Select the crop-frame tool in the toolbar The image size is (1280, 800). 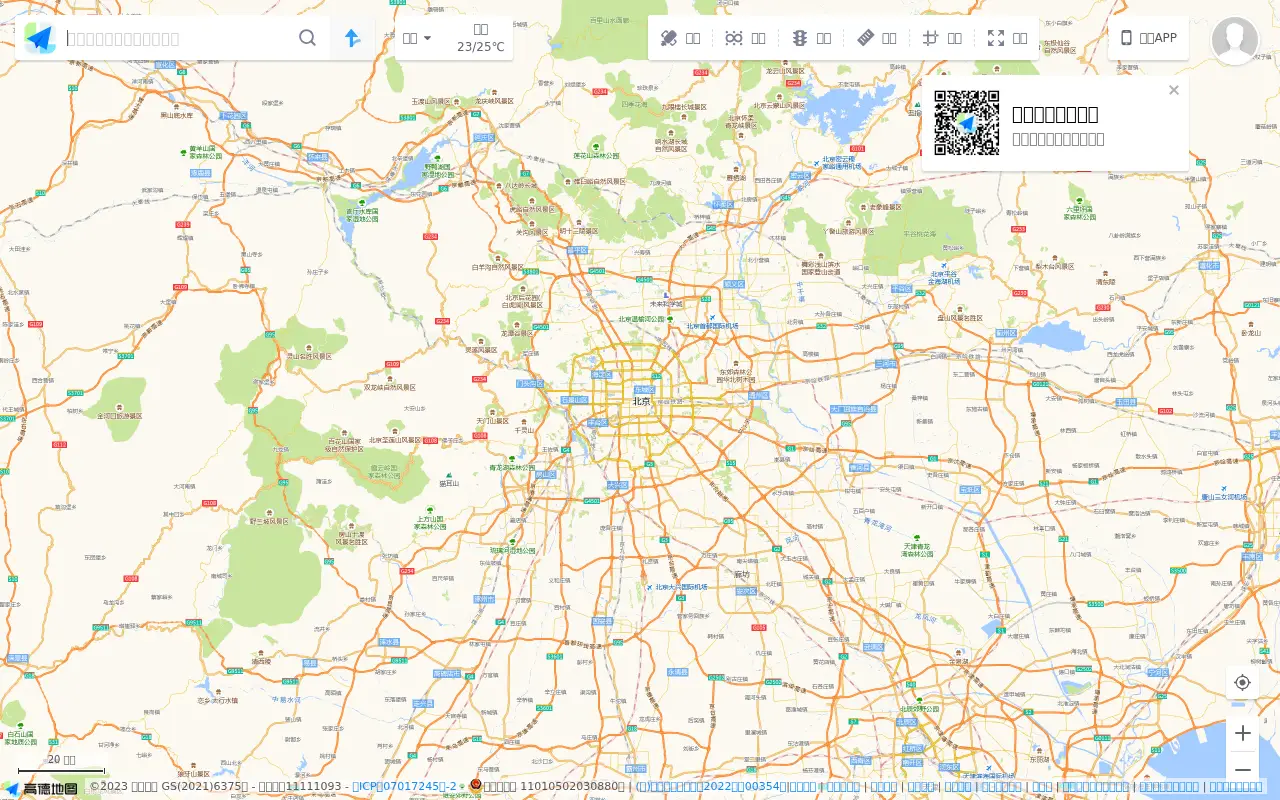(942, 38)
